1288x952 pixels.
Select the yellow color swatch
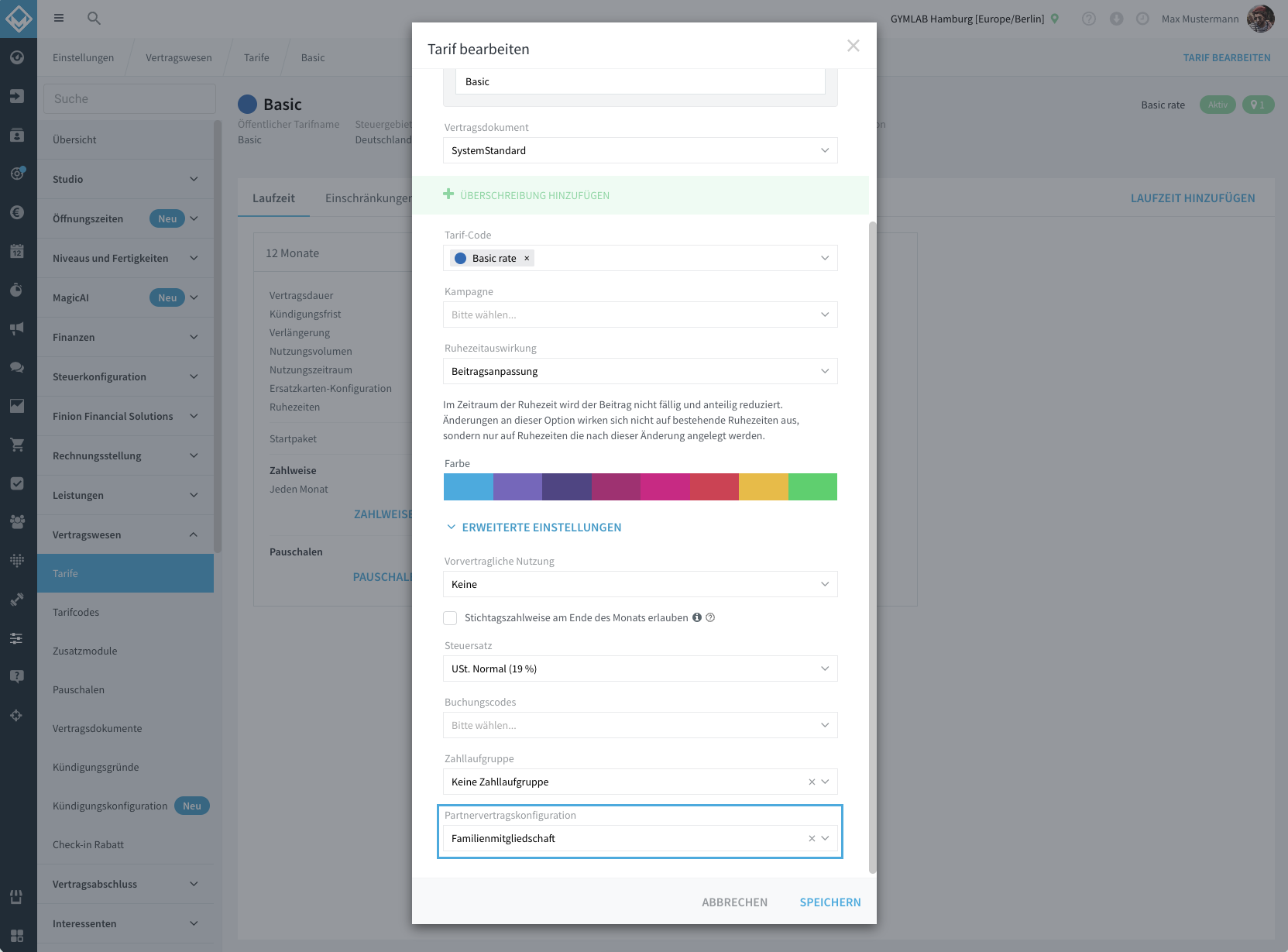764,486
